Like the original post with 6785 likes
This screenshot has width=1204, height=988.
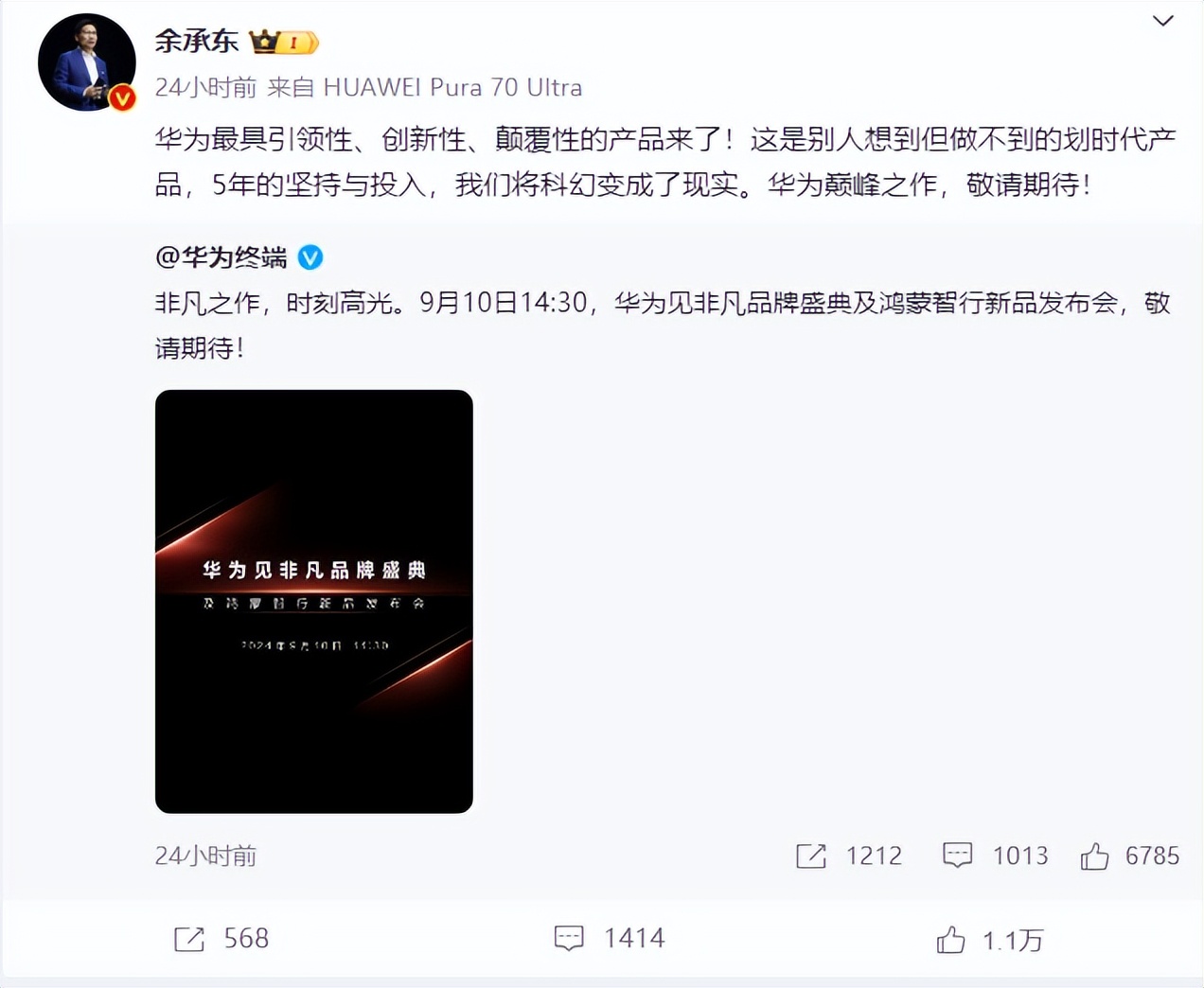[1095, 856]
